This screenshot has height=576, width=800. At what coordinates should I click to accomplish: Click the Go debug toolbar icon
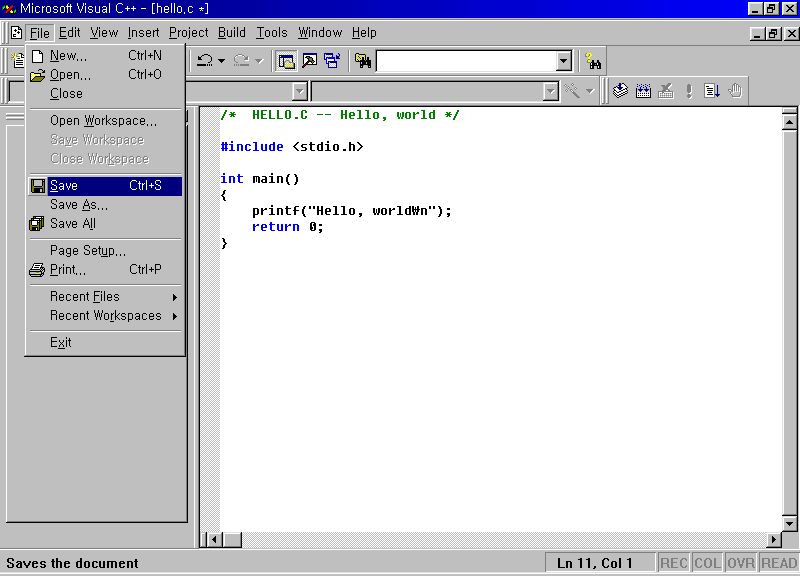click(x=712, y=91)
